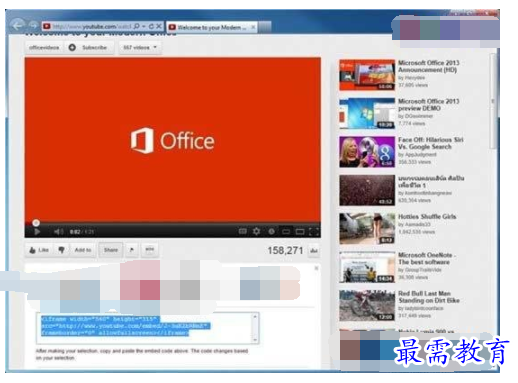Stop loading with address bar X icon

(159, 26)
